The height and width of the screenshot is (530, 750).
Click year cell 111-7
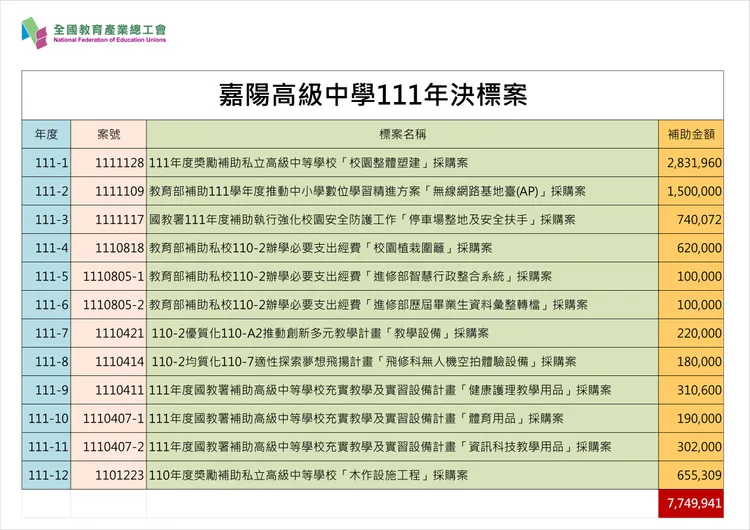(46, 333)
